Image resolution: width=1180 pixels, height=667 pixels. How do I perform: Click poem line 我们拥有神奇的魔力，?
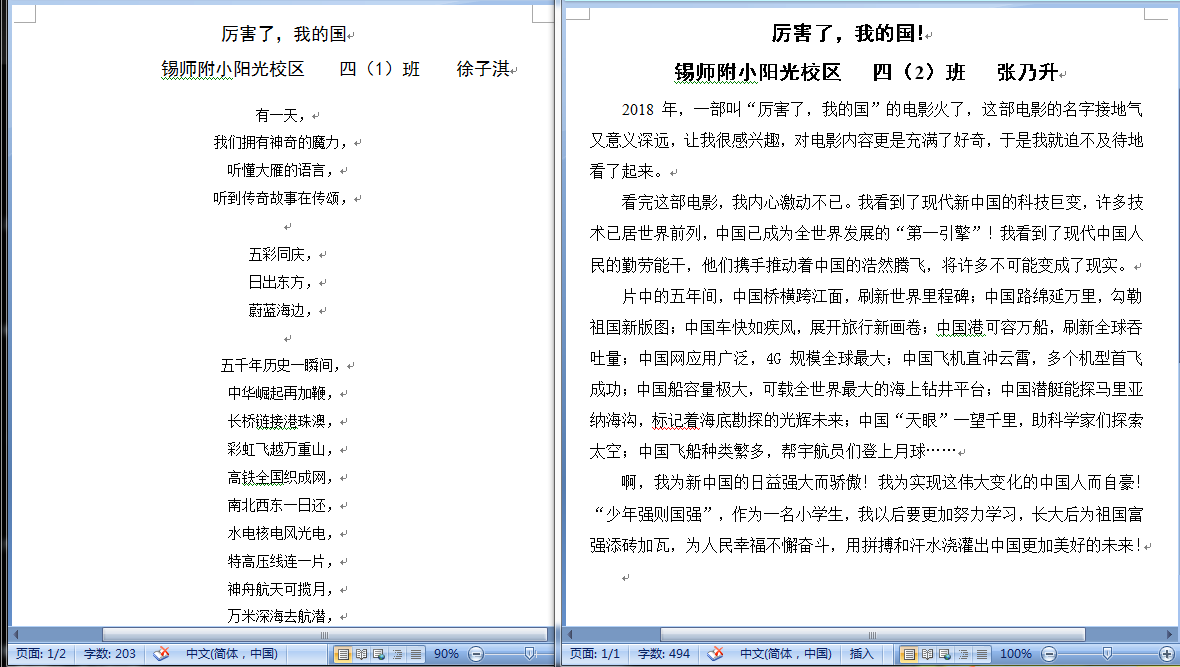[282, 142]
